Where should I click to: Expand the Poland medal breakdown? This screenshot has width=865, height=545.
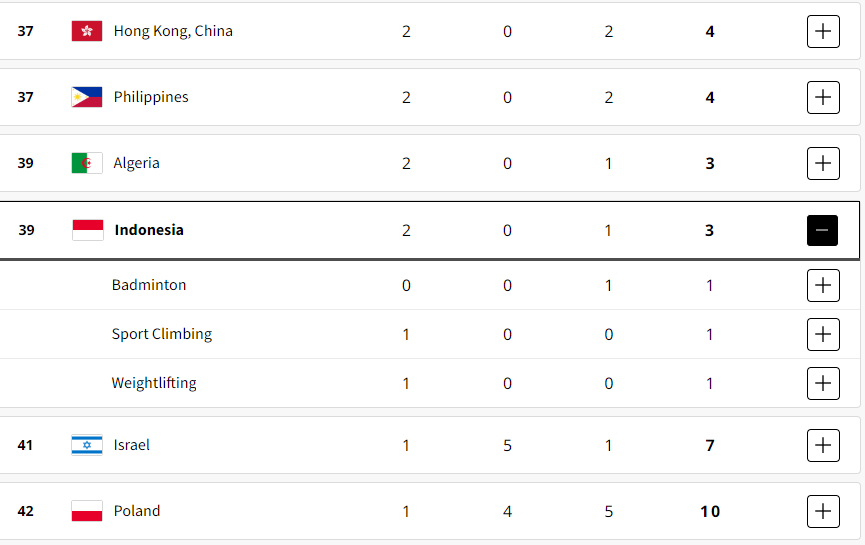coord(822,511)
